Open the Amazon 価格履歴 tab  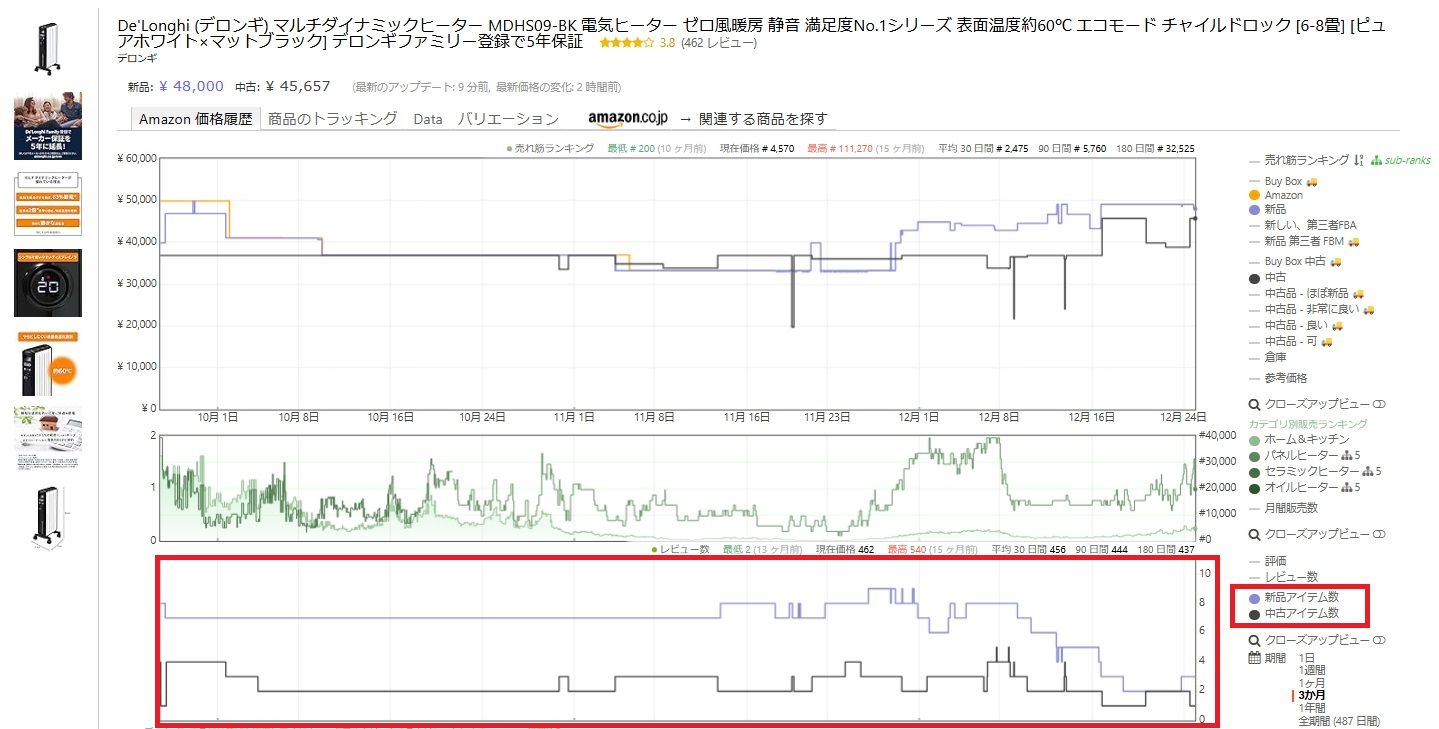(x=196, y=119)
